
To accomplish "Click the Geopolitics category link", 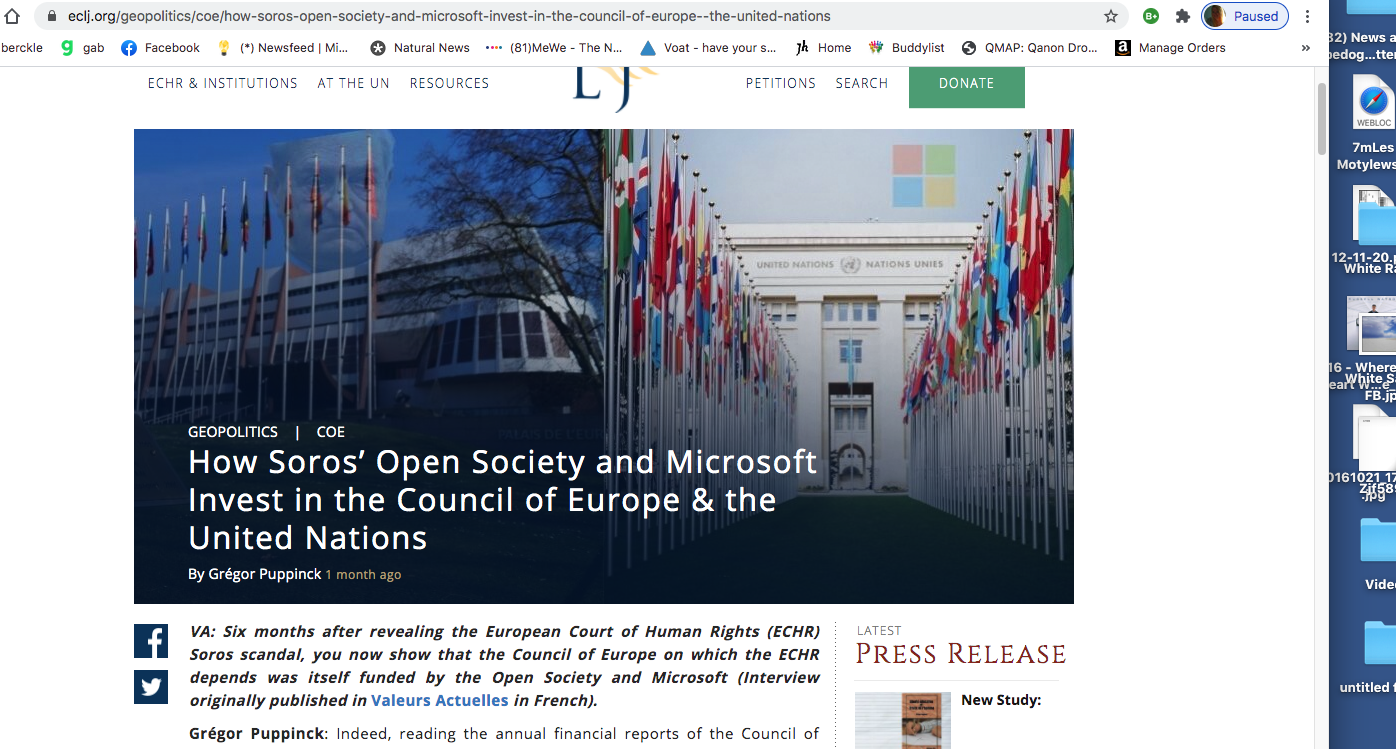I will point(233,432).
